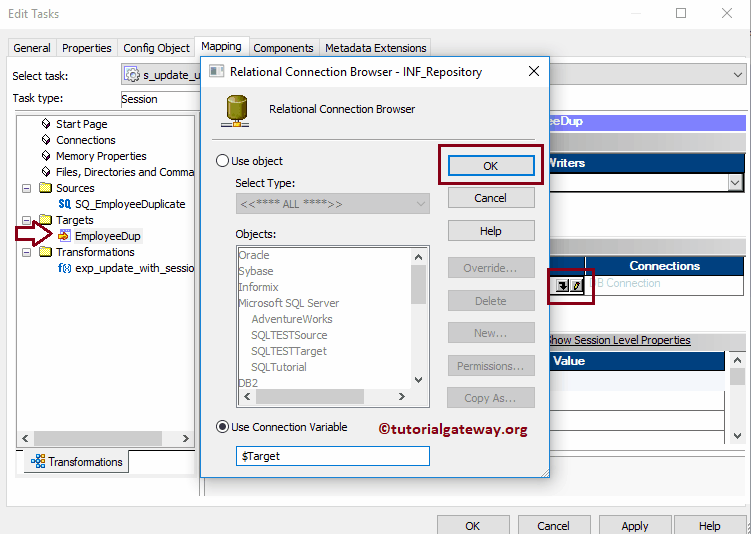
Task: Click the Task type Session field
Action: coord(160,99)
